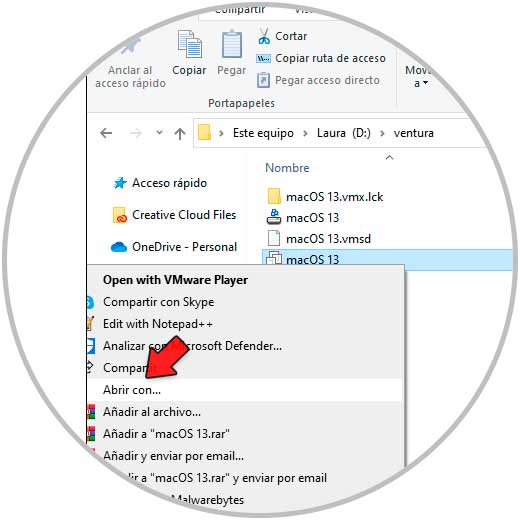Expand the recent locations dropdown chevron
Screen dimensions: 520x520
tap(159, 133)
